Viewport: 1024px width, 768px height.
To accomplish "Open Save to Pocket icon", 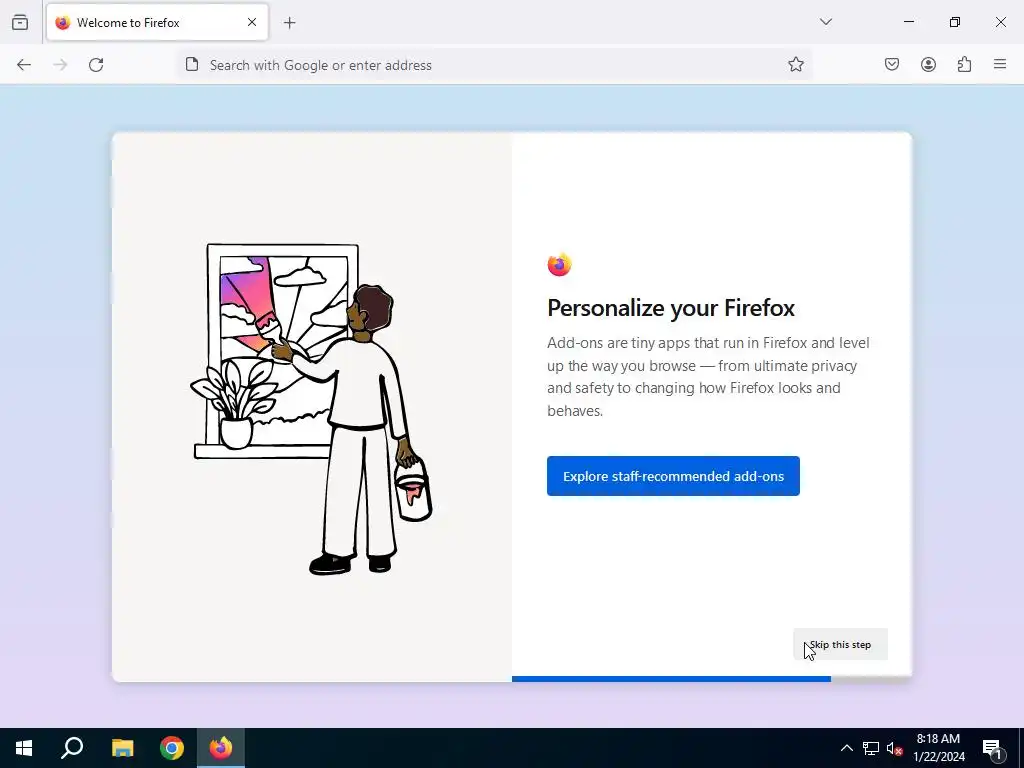I will (x=892, y=65).
